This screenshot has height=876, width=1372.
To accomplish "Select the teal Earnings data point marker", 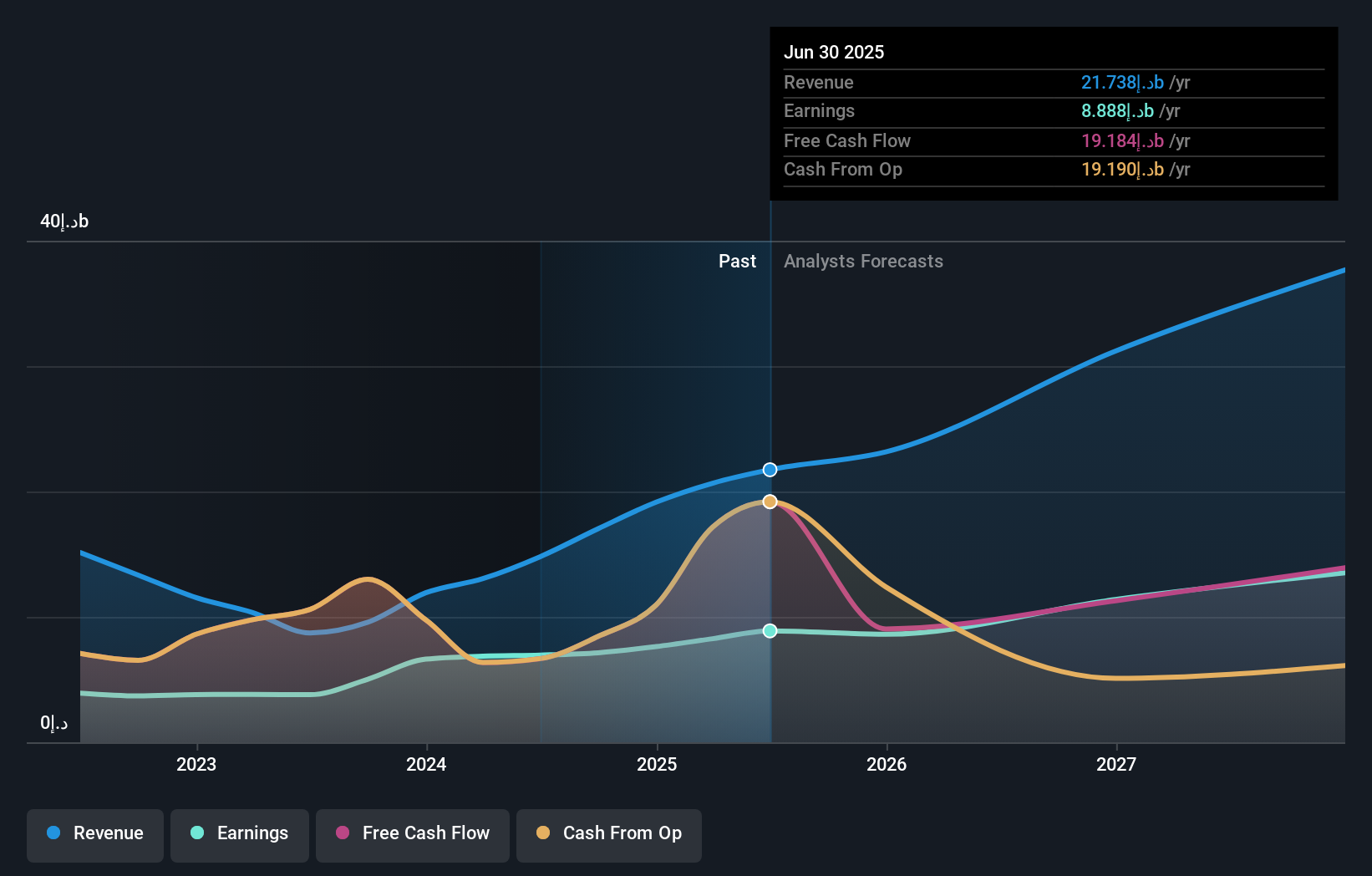I will click(768, 631).
